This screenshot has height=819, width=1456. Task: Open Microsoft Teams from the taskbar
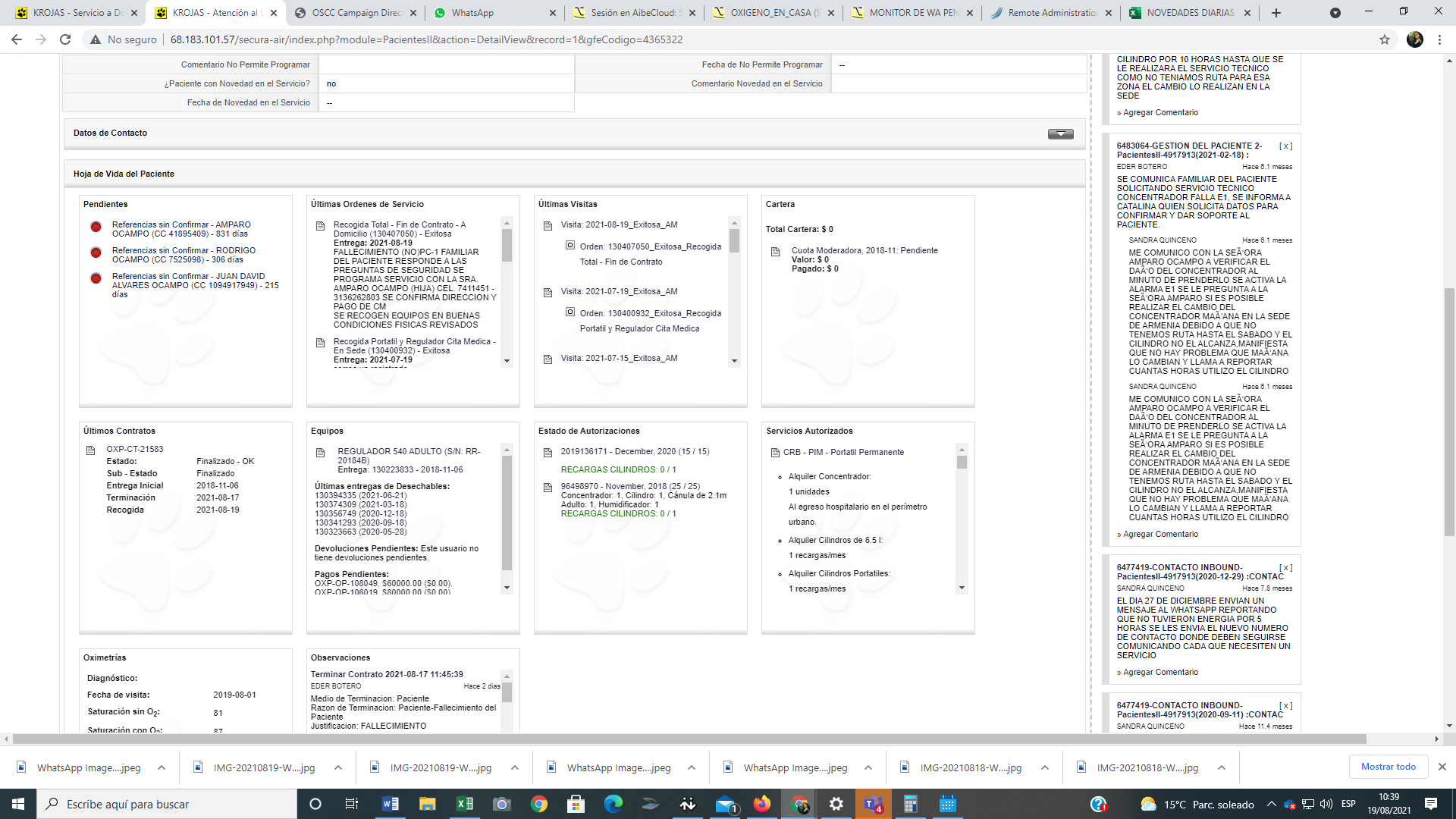(874, 804)
